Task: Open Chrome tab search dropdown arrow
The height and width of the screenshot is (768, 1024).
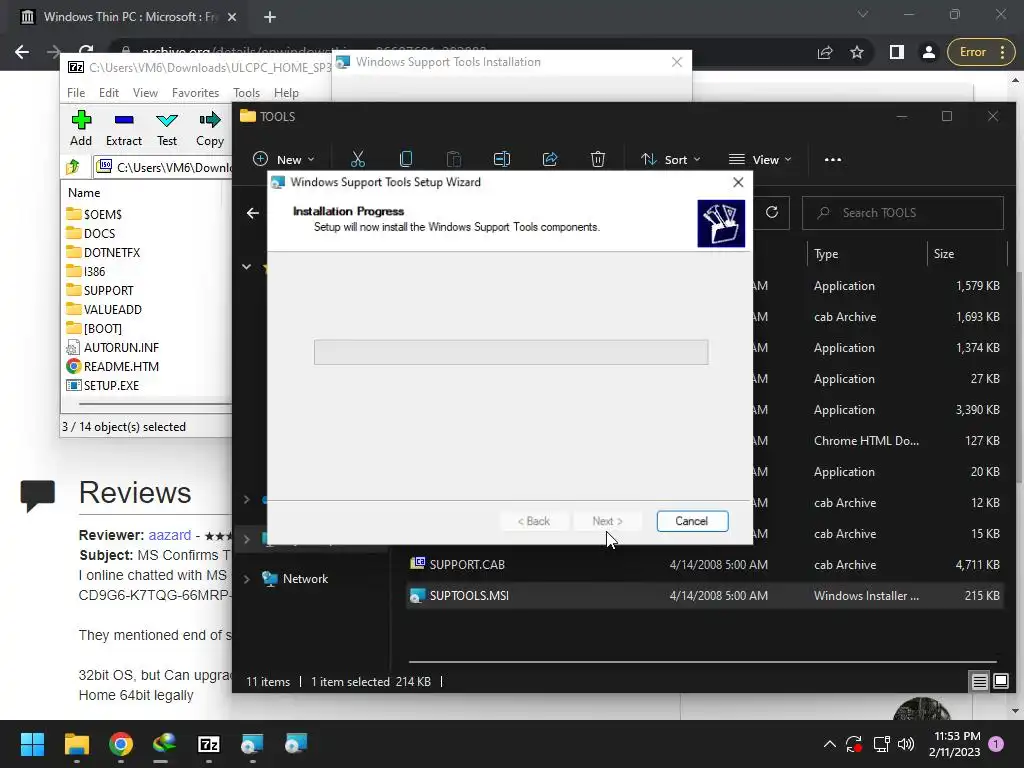Action: pos(863,14)
